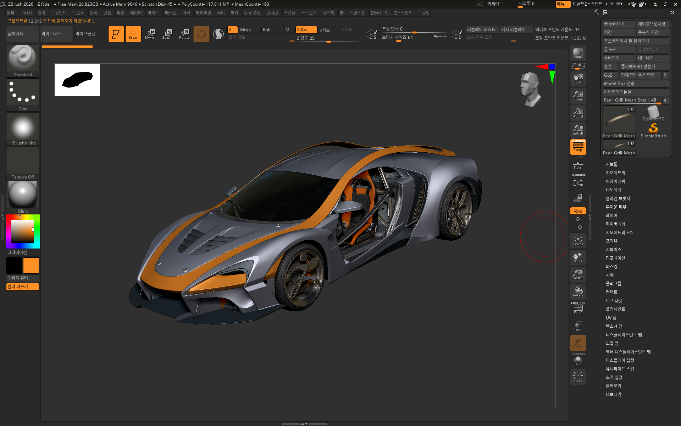Switch to the Rotate transform tool

184,34
